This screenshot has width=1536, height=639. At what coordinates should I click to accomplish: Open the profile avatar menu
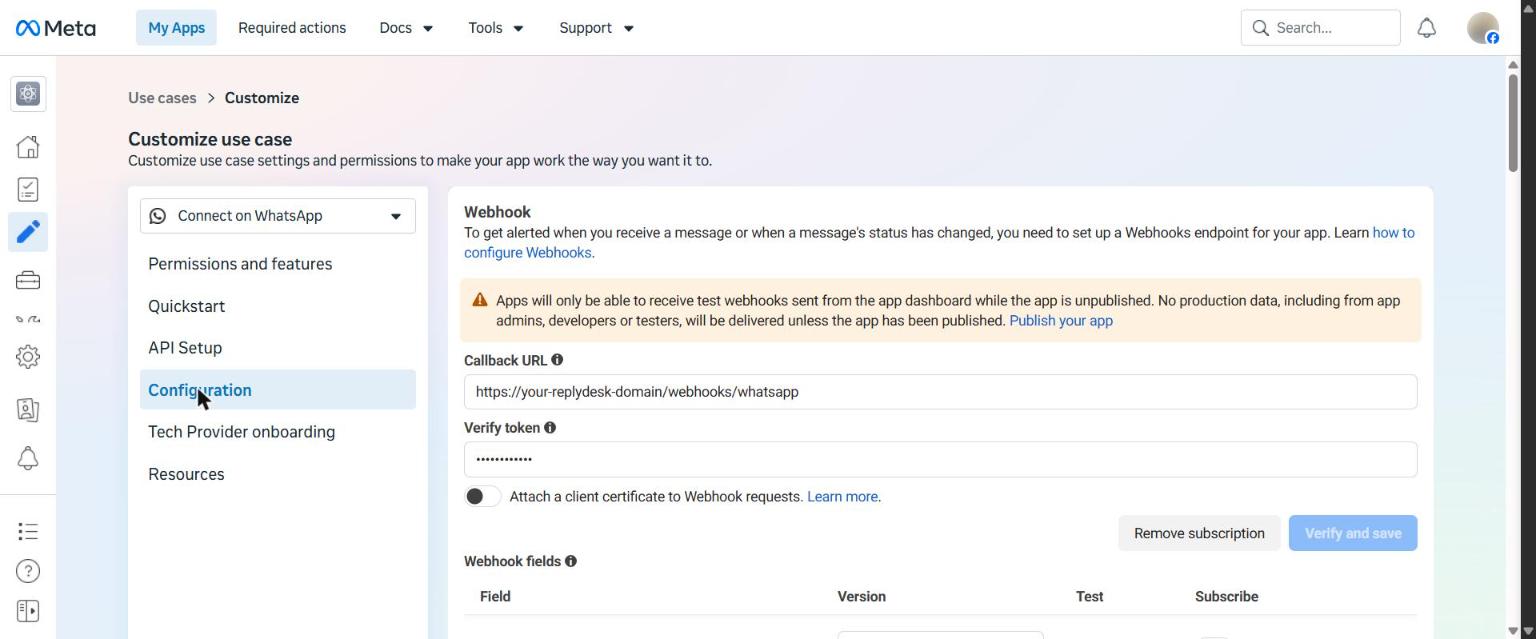(x=1483, y=28)
